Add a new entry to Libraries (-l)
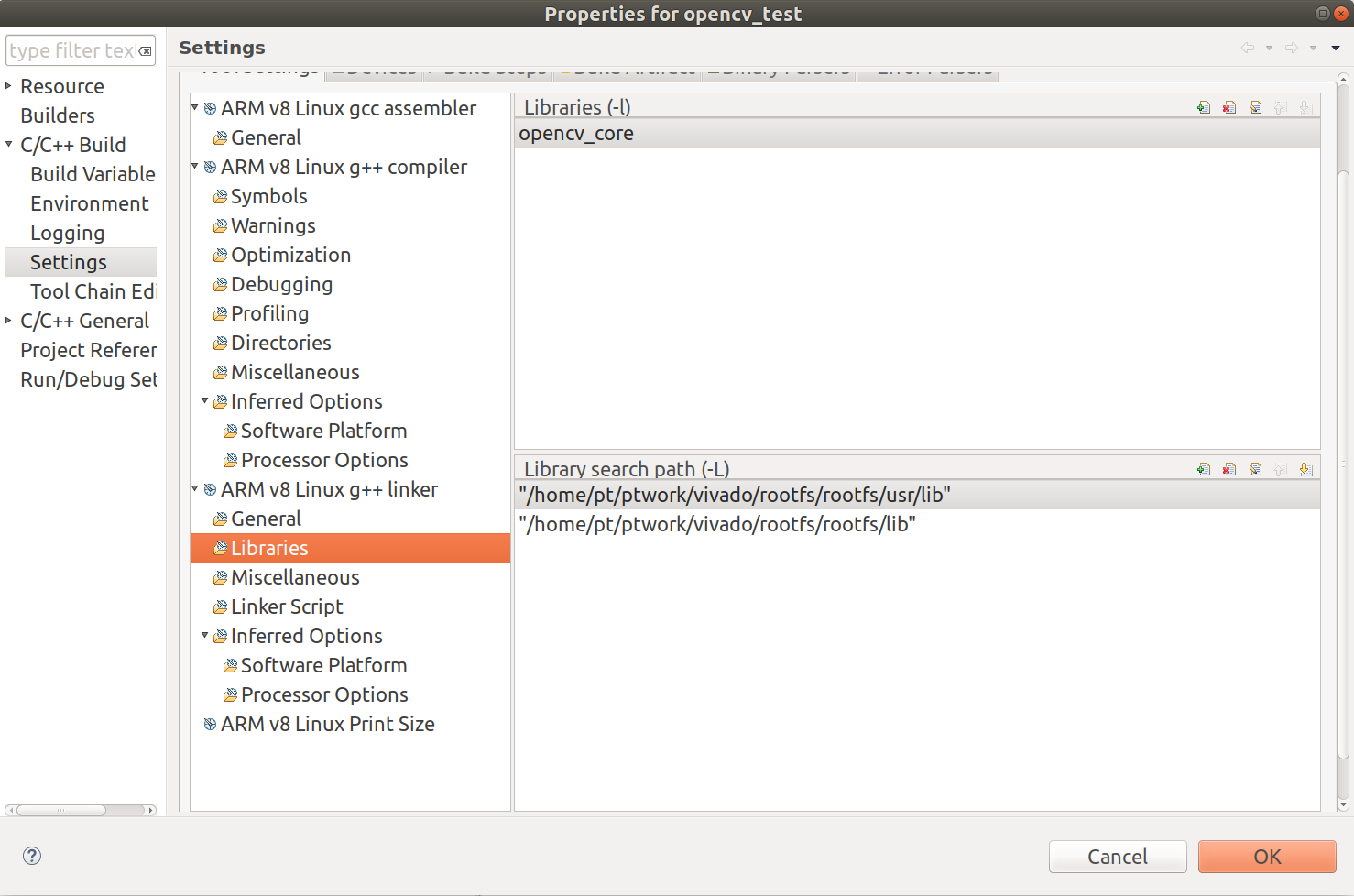The width and height of the screenshot is (1354, 896). [x=1204, y=107]
